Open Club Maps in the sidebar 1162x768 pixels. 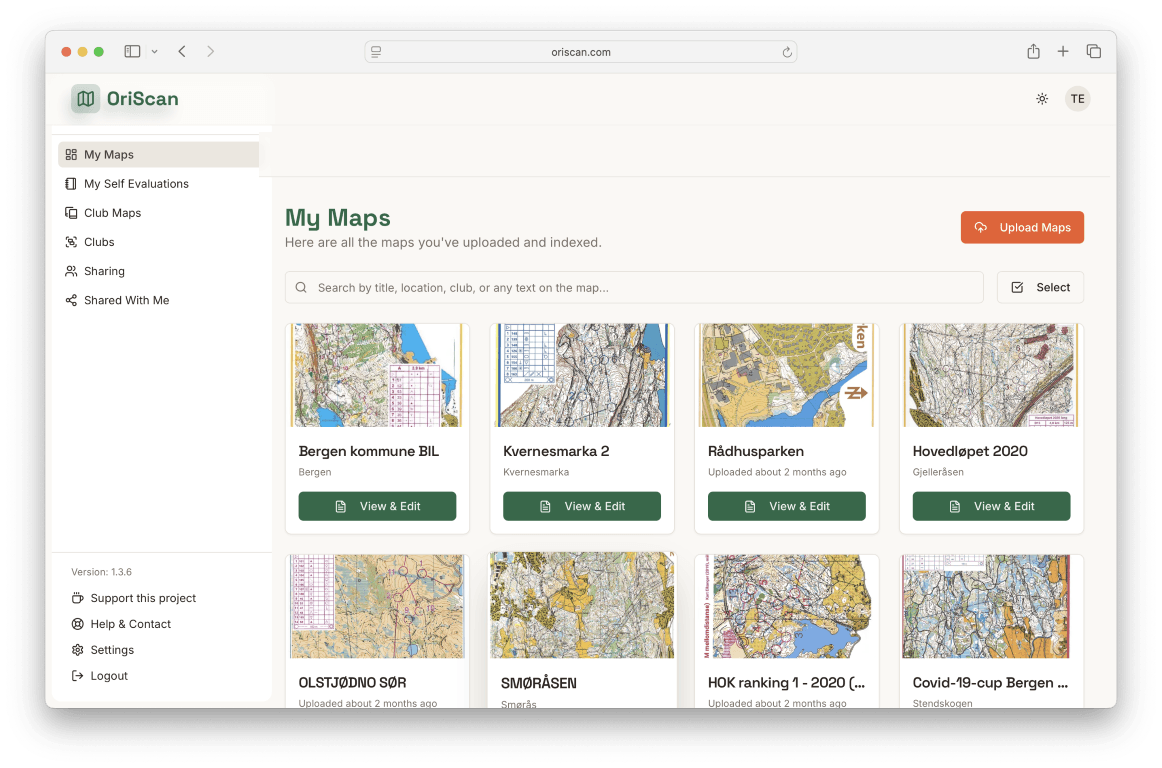[159, 213]
